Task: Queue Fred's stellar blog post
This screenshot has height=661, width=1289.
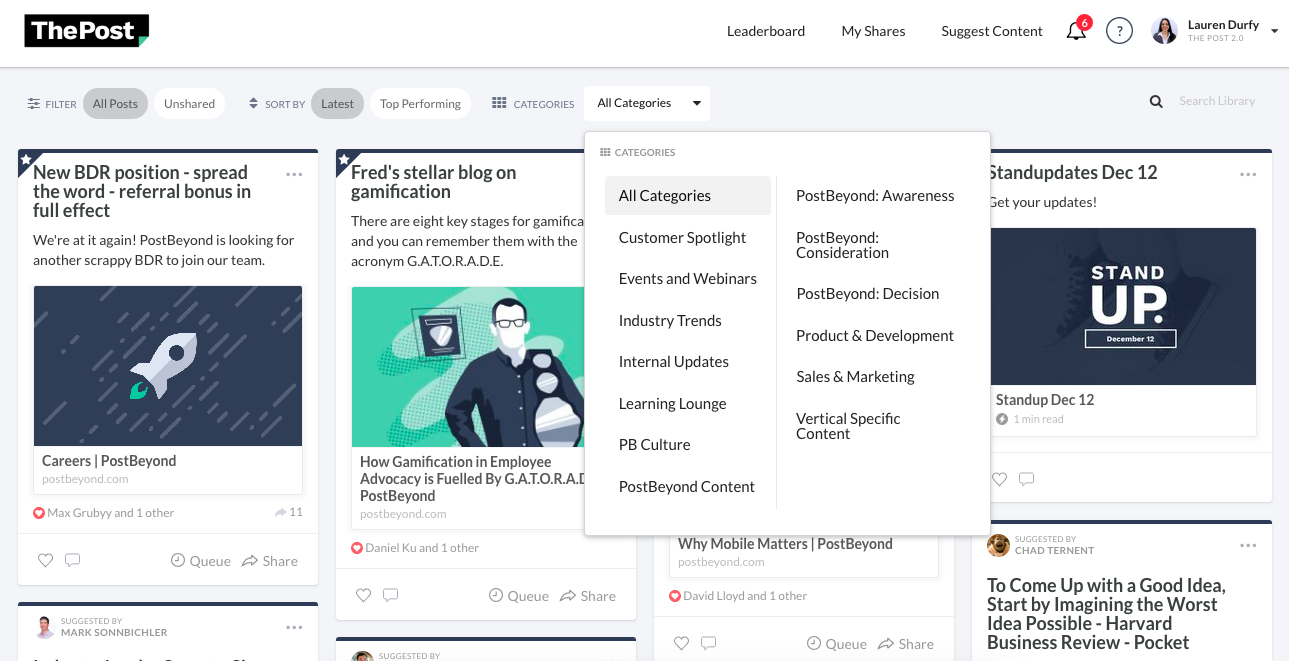Action: [x=519, y=596]
